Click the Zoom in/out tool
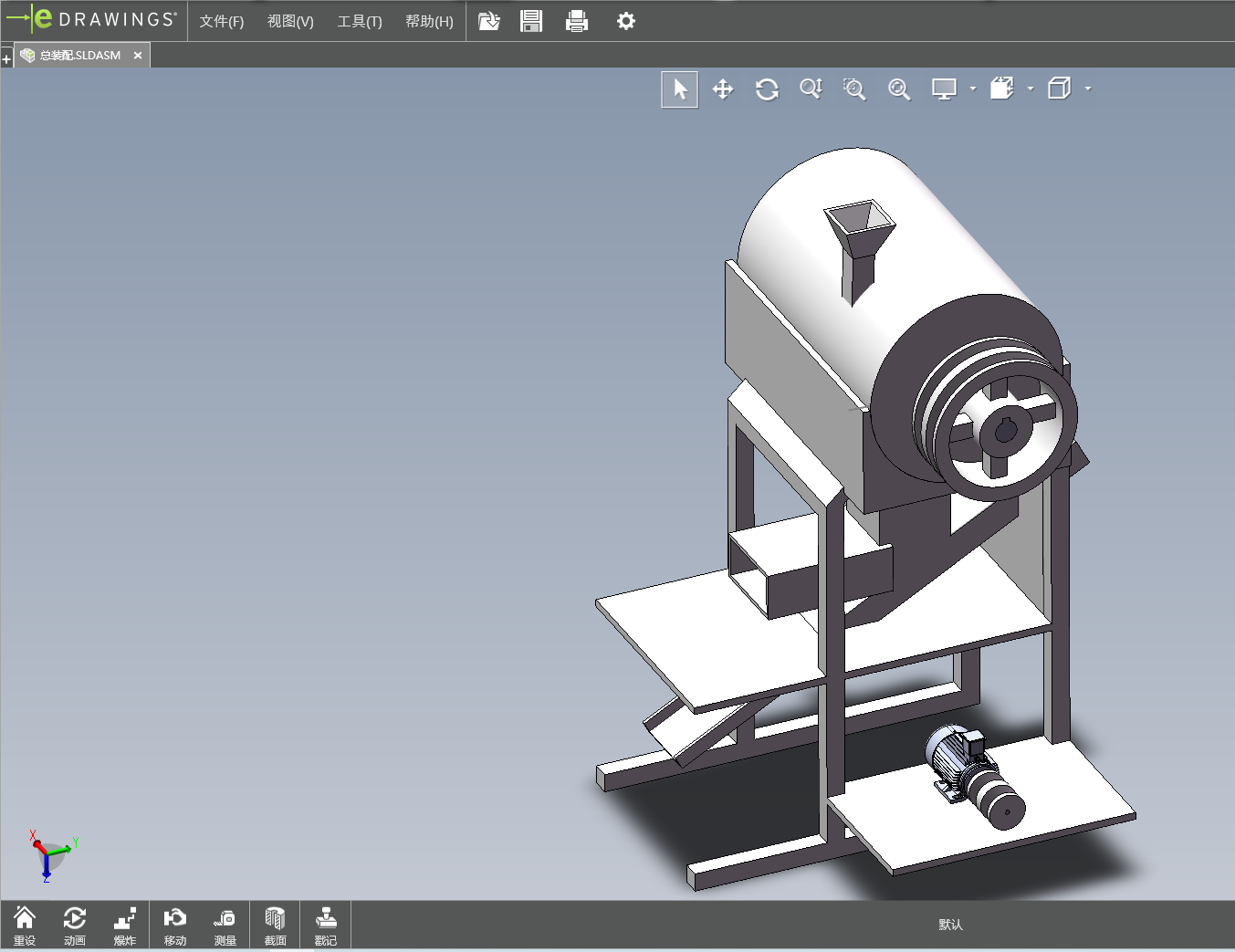The height and width of the screenshot is (952, 1235). pos(811,89)
